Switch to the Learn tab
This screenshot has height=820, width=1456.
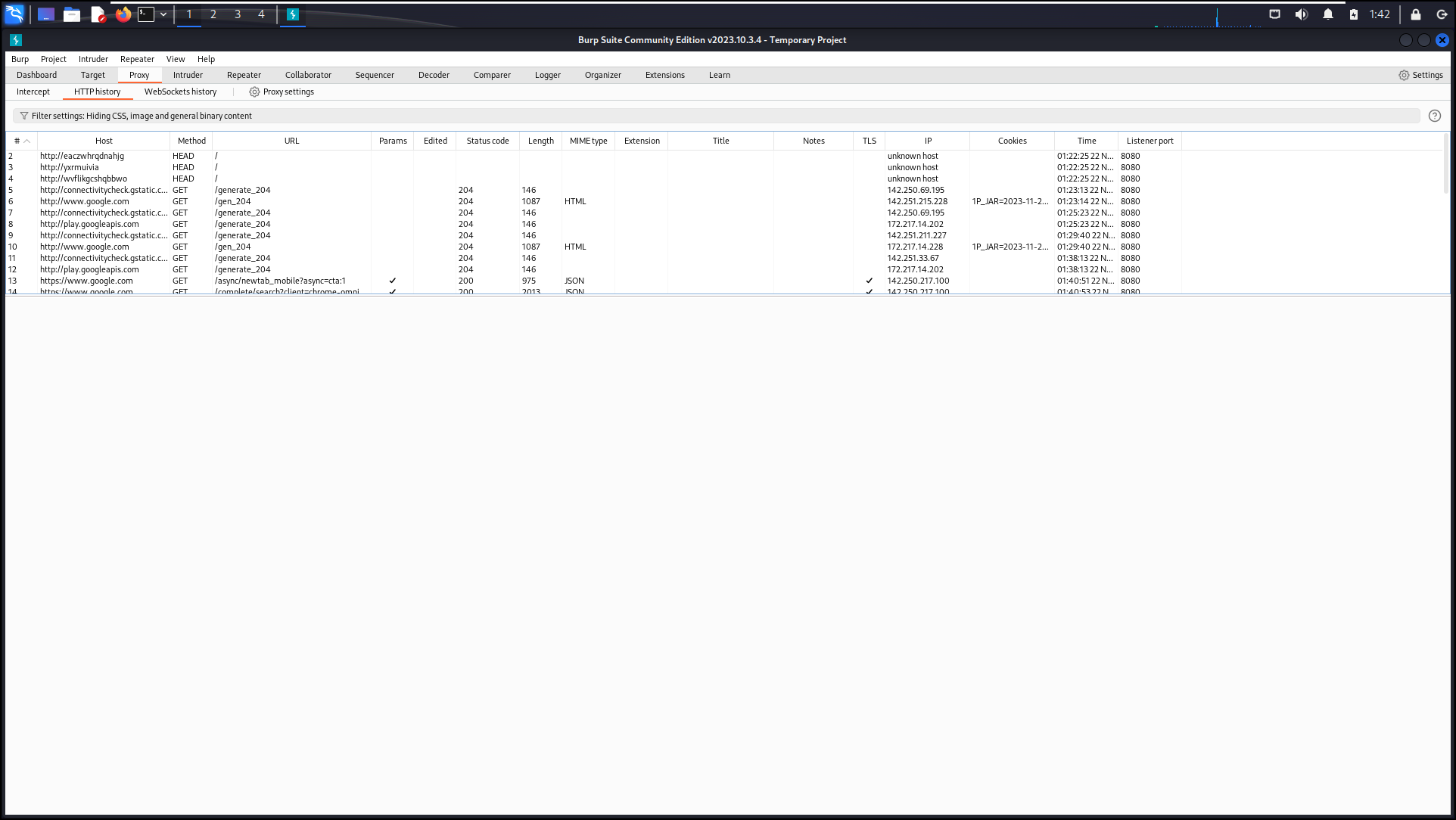[719, 75]
